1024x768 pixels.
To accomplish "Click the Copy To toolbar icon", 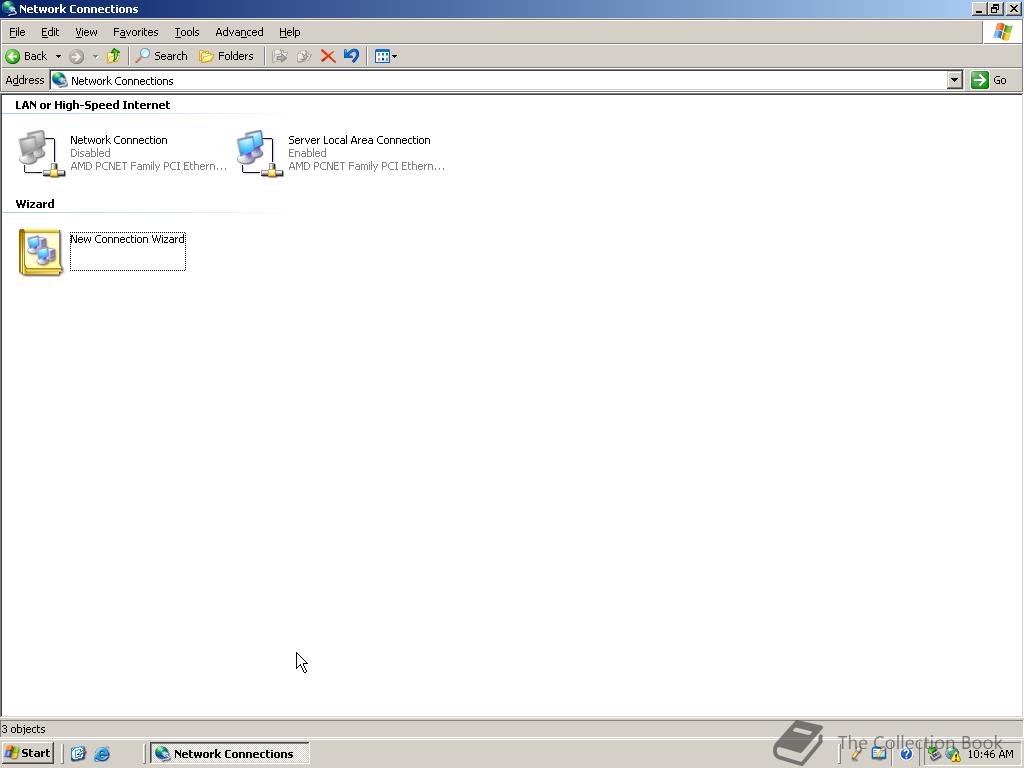I will pyautogui.click(x=304, y=56).
